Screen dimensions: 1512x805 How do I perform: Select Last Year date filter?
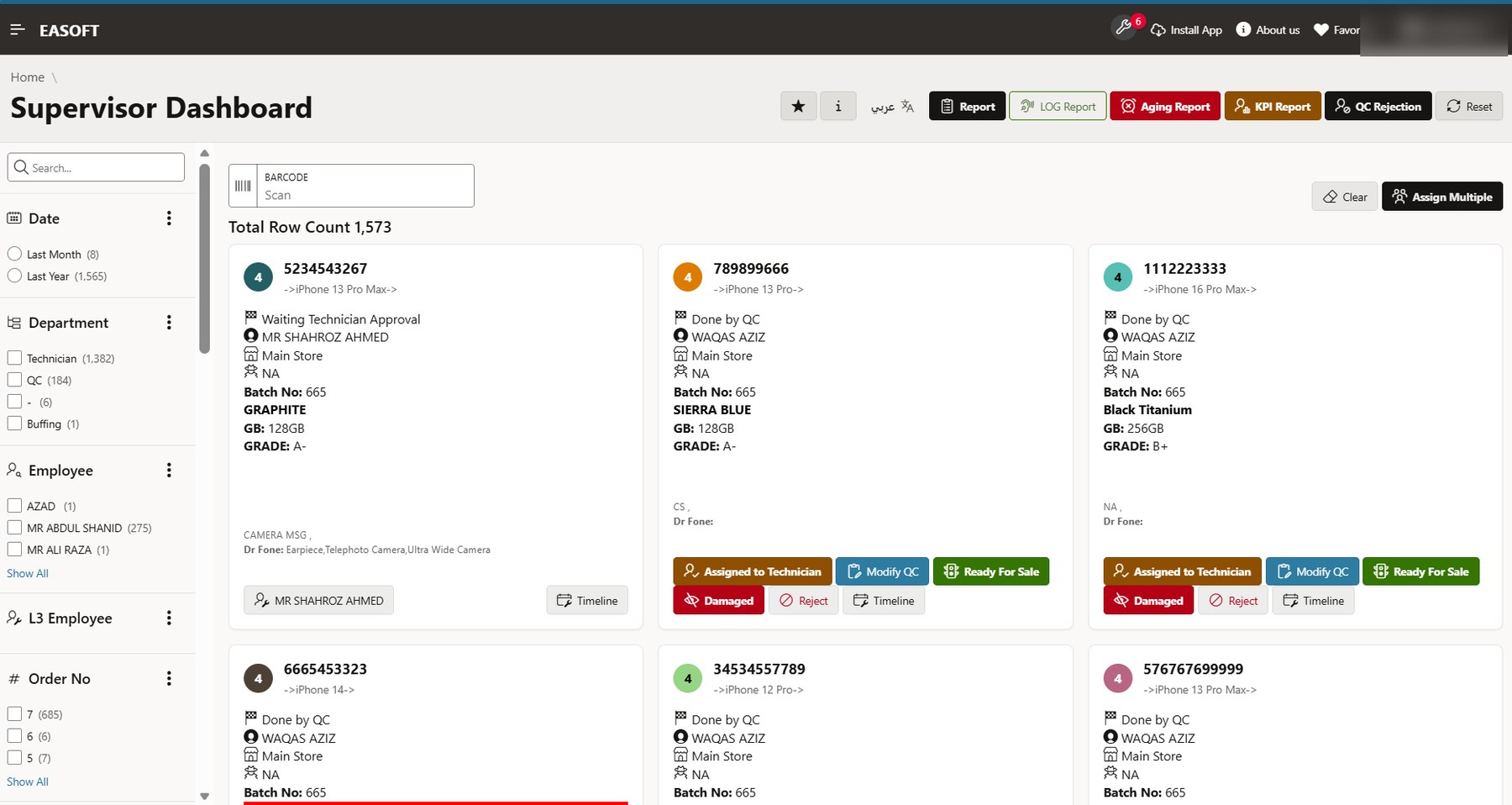pyautogui.click(x=14, y=276)
